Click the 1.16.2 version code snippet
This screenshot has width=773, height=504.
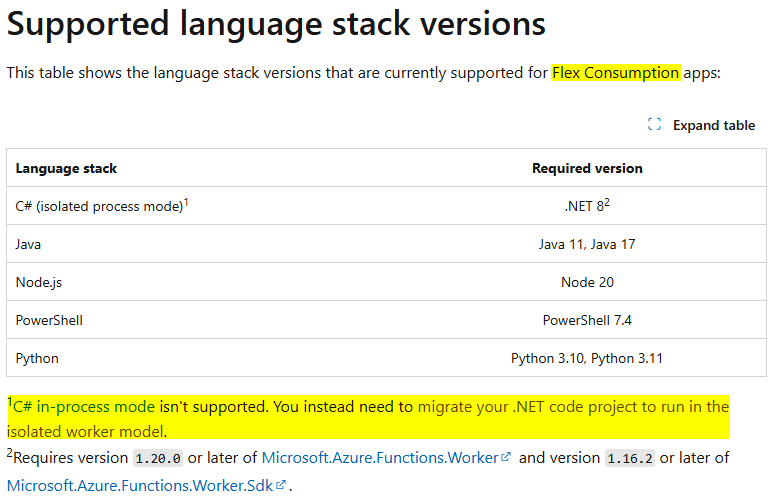[x=630, y=458]
